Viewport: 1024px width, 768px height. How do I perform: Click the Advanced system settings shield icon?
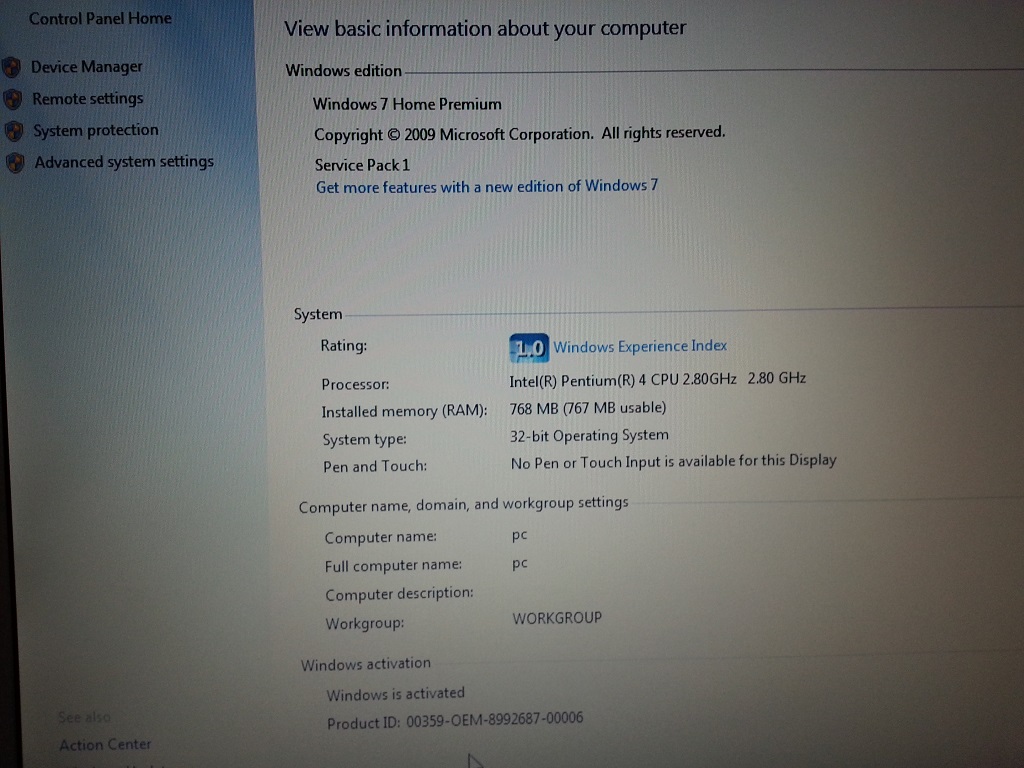pos(14,163)
